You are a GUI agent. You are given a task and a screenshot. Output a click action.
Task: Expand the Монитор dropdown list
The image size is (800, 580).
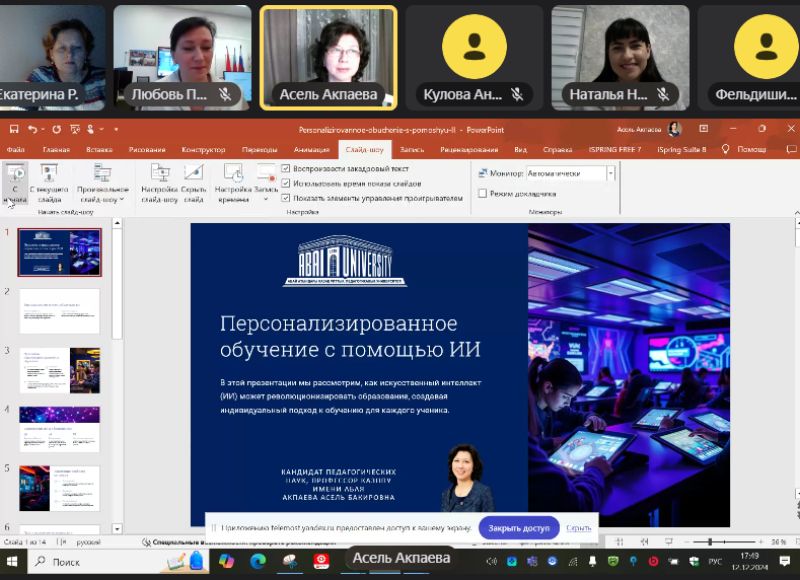point(610,173)
